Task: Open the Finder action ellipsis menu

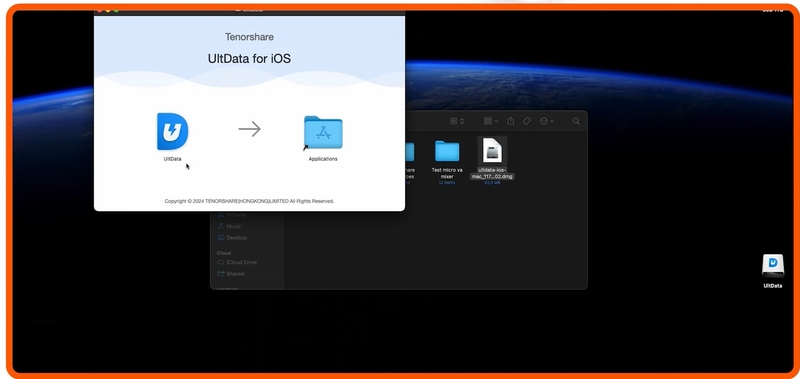Action: pos(546,121)
